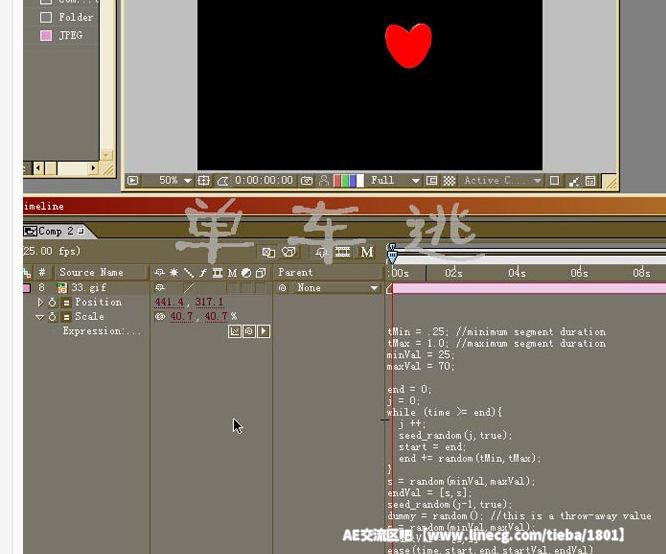666x554 pixels.
Task: Click the Always Preview This View icon
Action: point(133,181)
